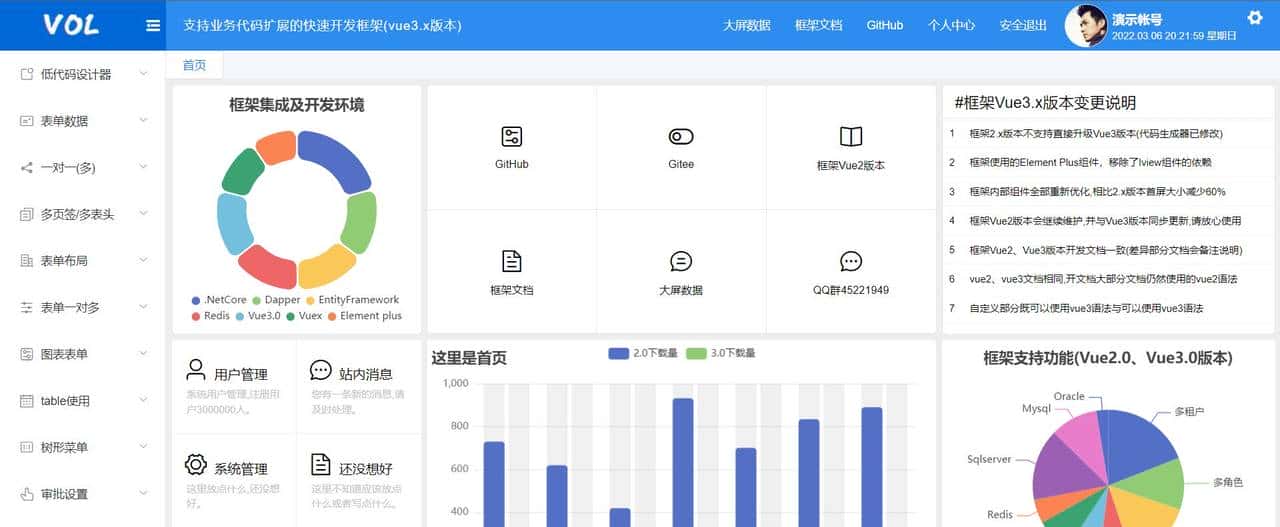Click the 多租户 pie chart label
The width and height of the screenshot is (1280, 527).
pos(1189,411)
